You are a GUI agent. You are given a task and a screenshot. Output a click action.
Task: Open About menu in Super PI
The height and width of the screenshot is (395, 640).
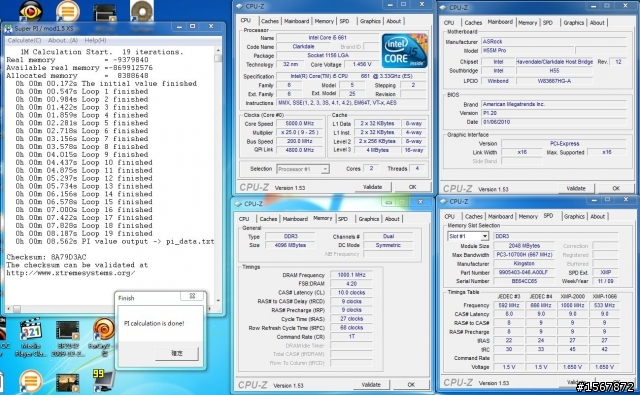pos(63,40)
